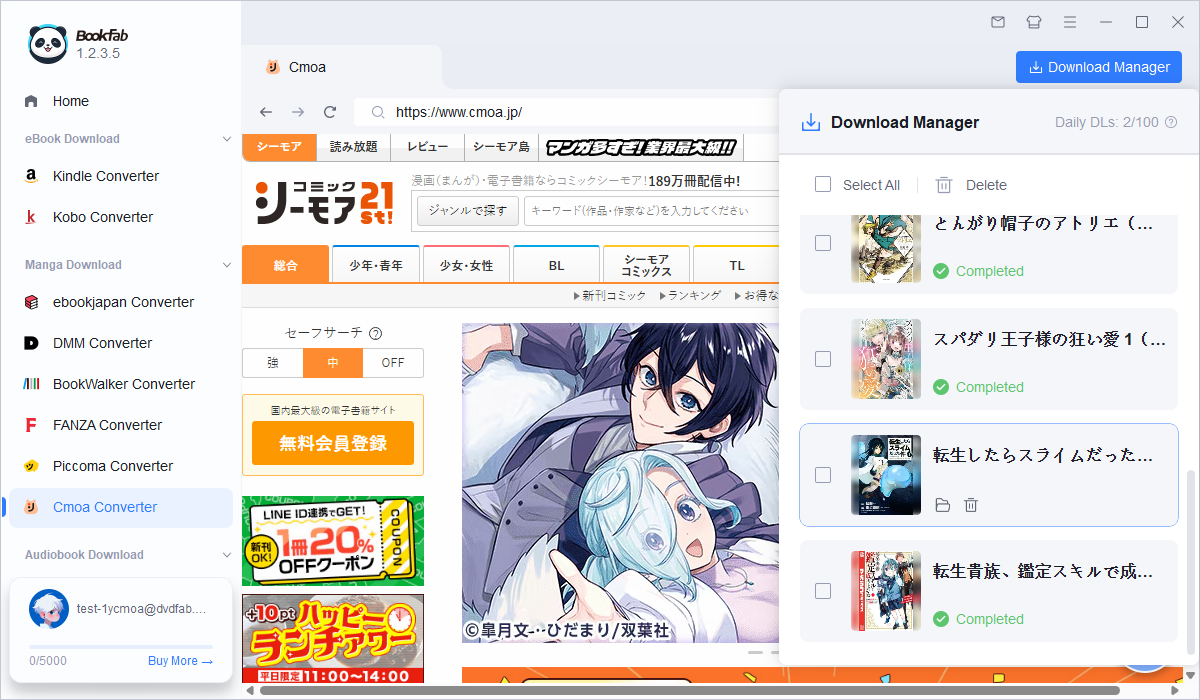Click the keyword search field on Cmoa
Screen dimensions: 1200x700
652,211
